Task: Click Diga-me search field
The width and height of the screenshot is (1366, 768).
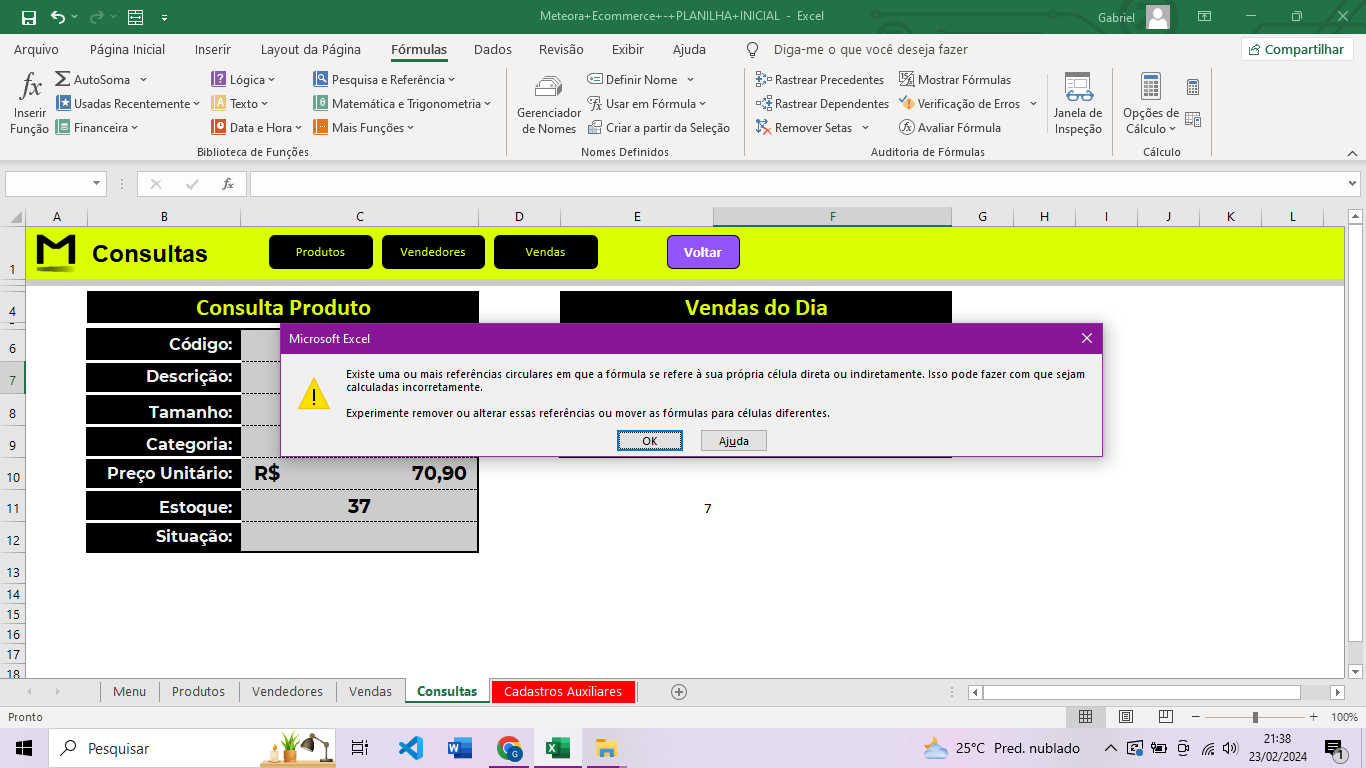Action: click(x=870, y=49)
